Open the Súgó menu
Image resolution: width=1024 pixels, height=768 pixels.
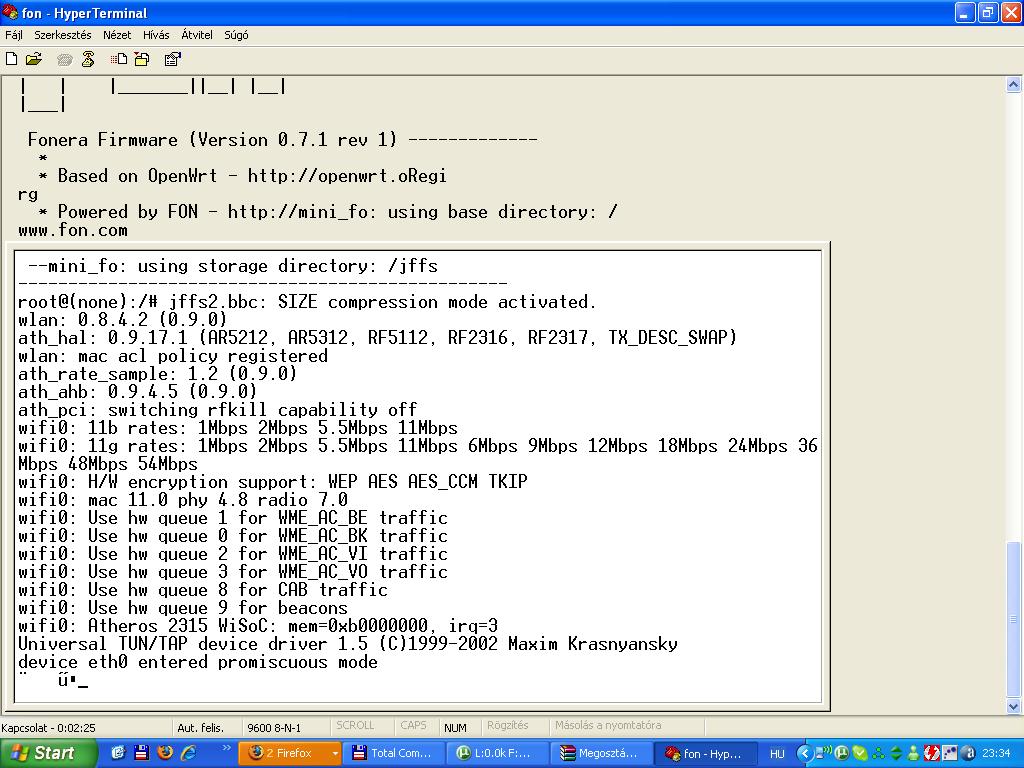point(236,35)
